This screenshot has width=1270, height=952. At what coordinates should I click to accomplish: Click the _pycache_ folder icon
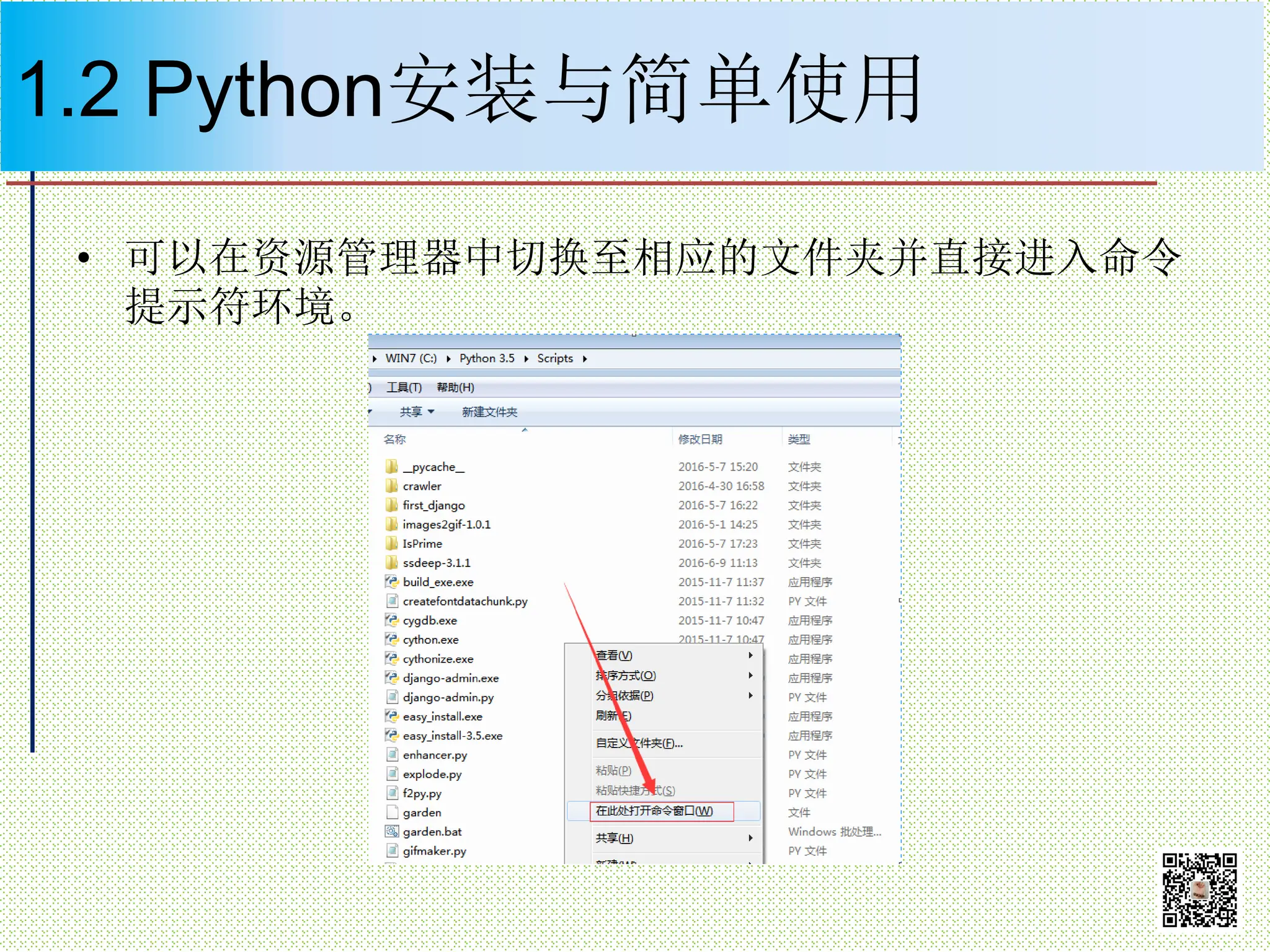click(391, 467)
